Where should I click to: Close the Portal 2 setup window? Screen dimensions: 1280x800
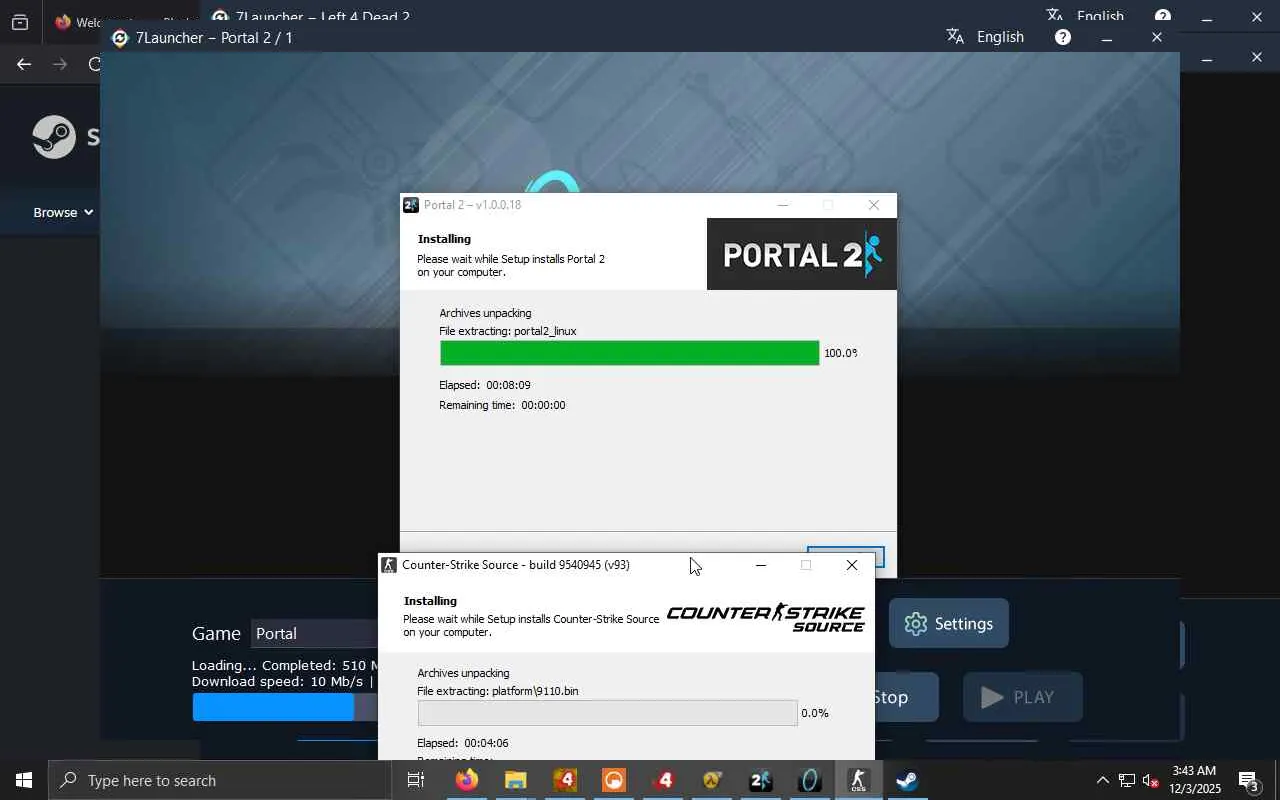coord(874,205)
